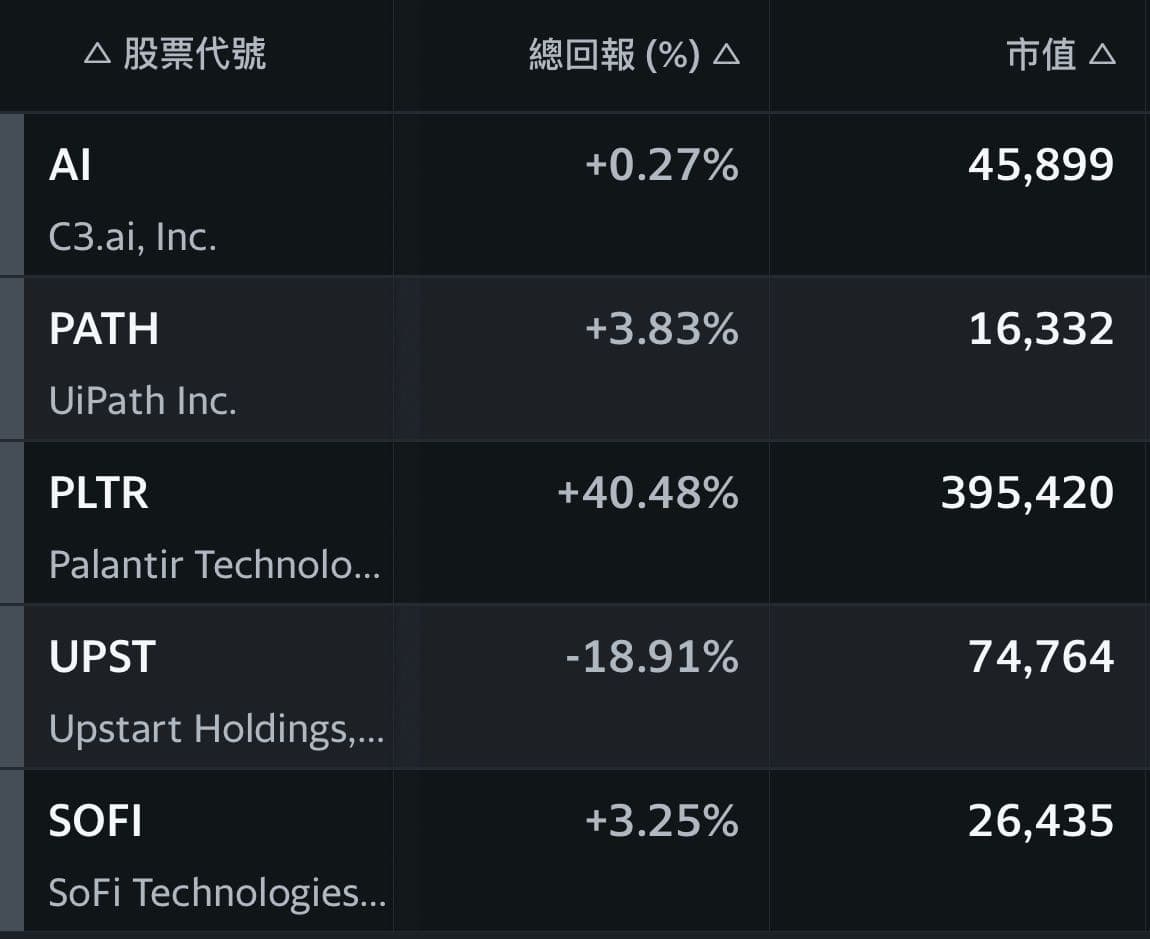1150x939 pixels.
Task: Click SoFi Technologies company name
Action: 216,892
